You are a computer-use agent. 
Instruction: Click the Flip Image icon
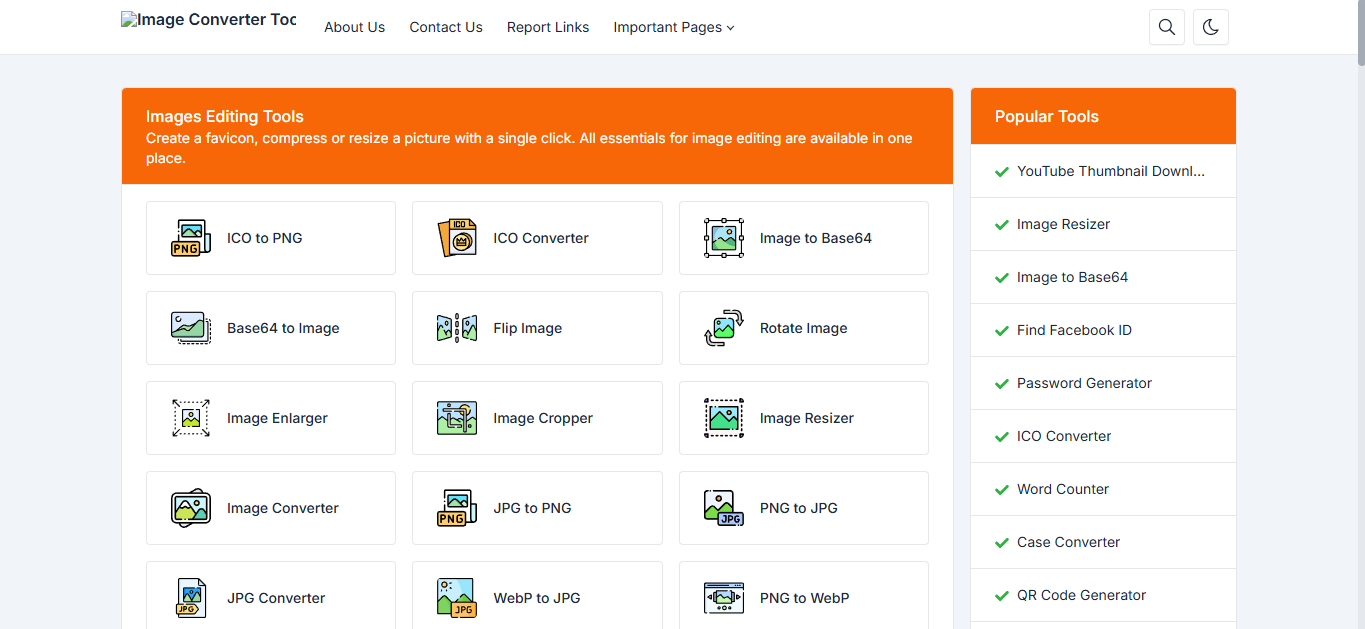coord(457,328)
